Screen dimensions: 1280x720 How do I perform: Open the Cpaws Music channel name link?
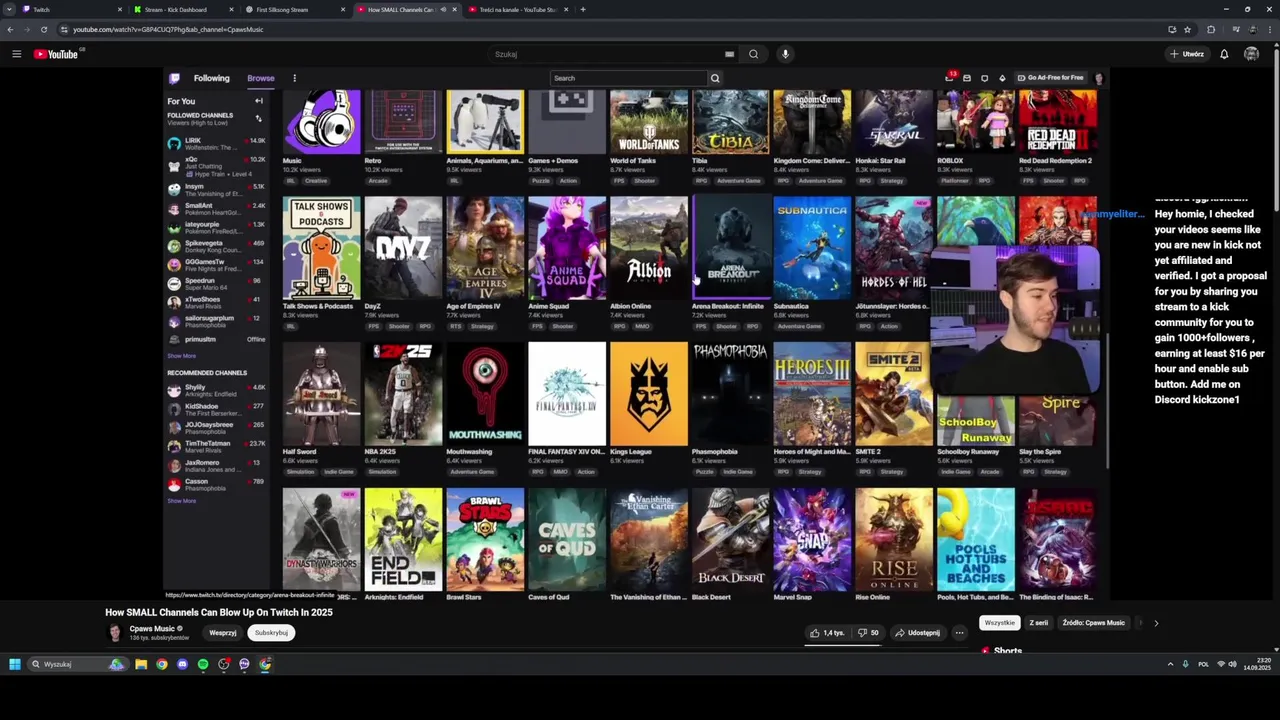pos(152,629)
